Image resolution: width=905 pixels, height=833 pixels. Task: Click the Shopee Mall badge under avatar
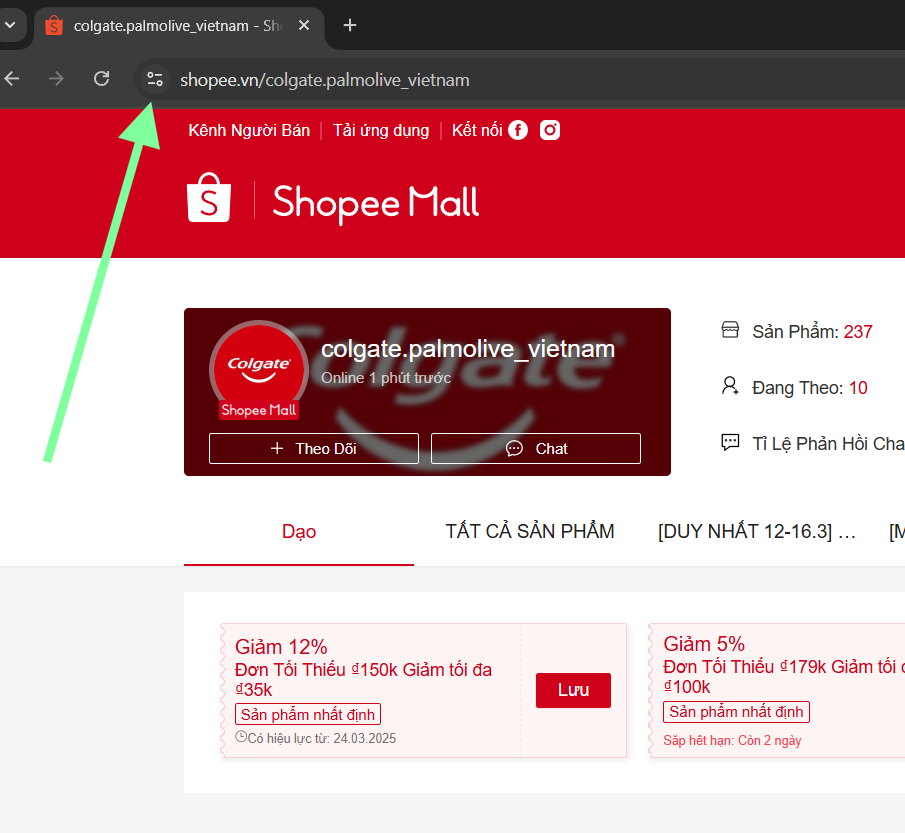(x=259, y=410)
